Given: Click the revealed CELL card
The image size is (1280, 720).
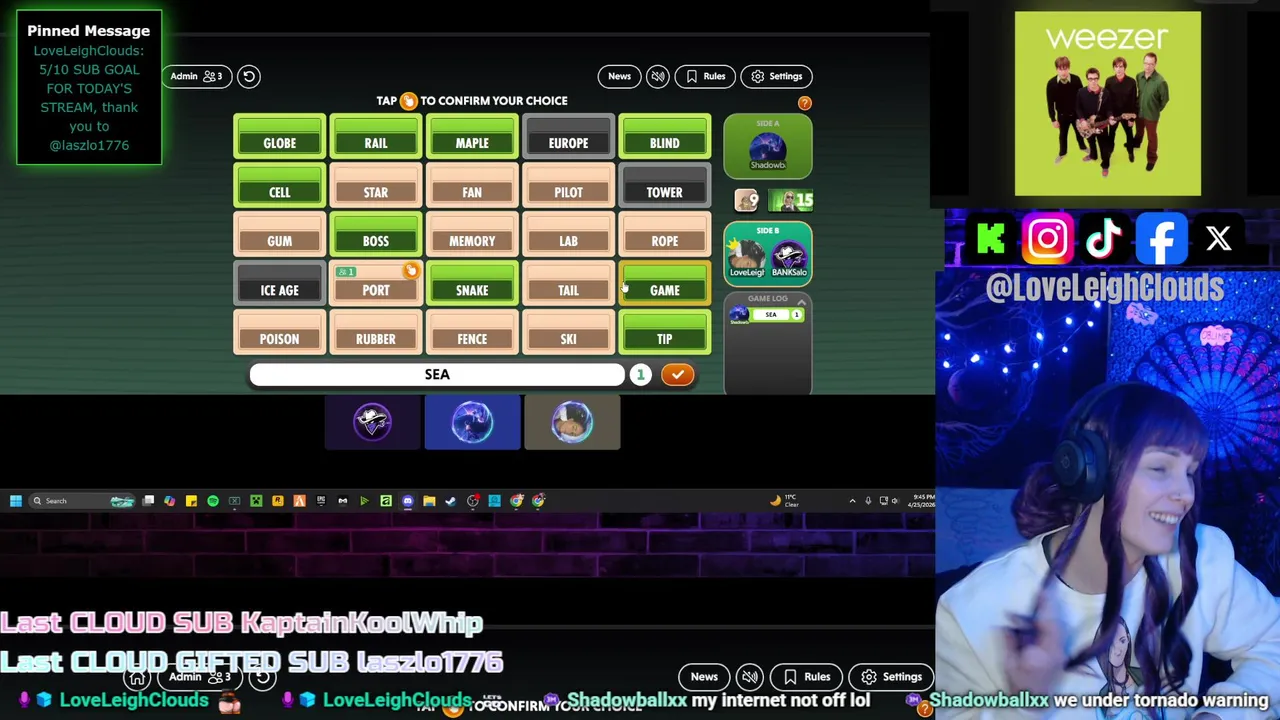Looking at the screenshot, I should [280, 188].
